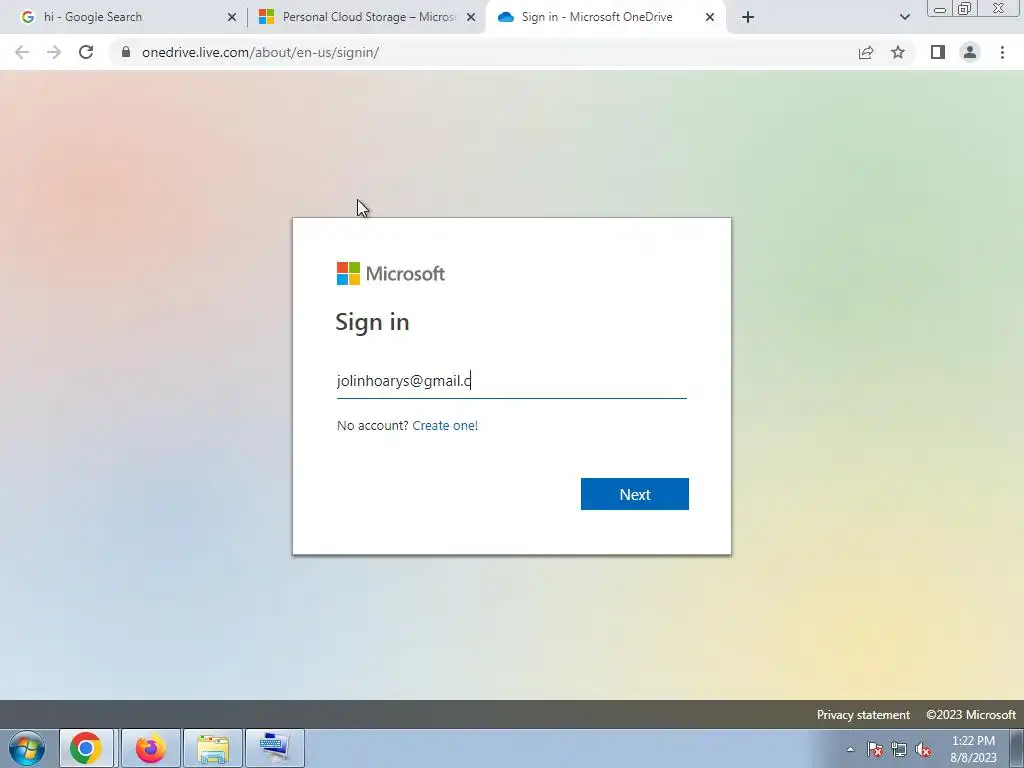1024x768 pixels.
Task: Close the Sign in - Microsoft OneDrive tab
Action: coord(710,17)
